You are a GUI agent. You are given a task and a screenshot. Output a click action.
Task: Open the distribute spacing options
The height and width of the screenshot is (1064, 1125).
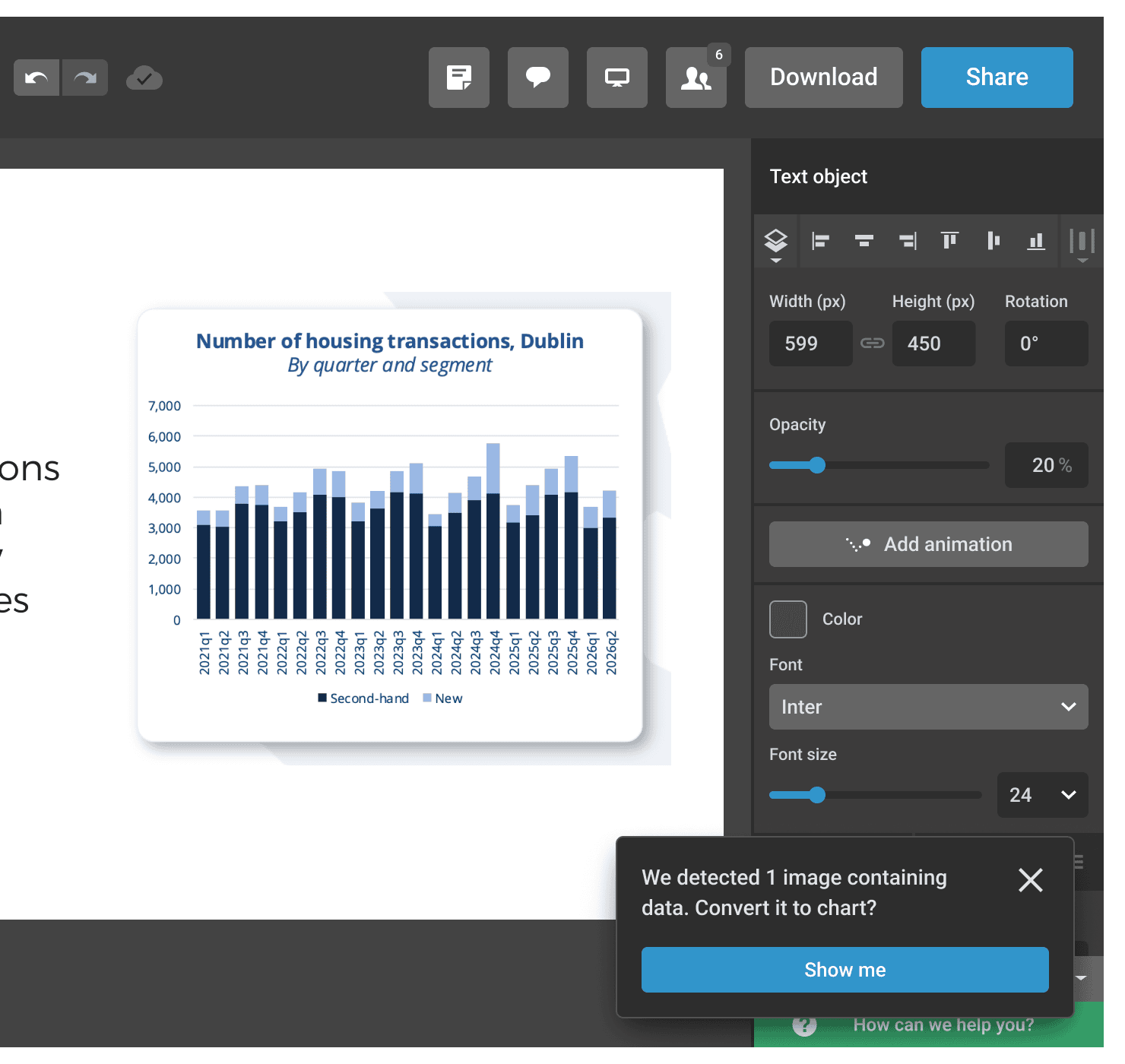[x=1082, y=242]
